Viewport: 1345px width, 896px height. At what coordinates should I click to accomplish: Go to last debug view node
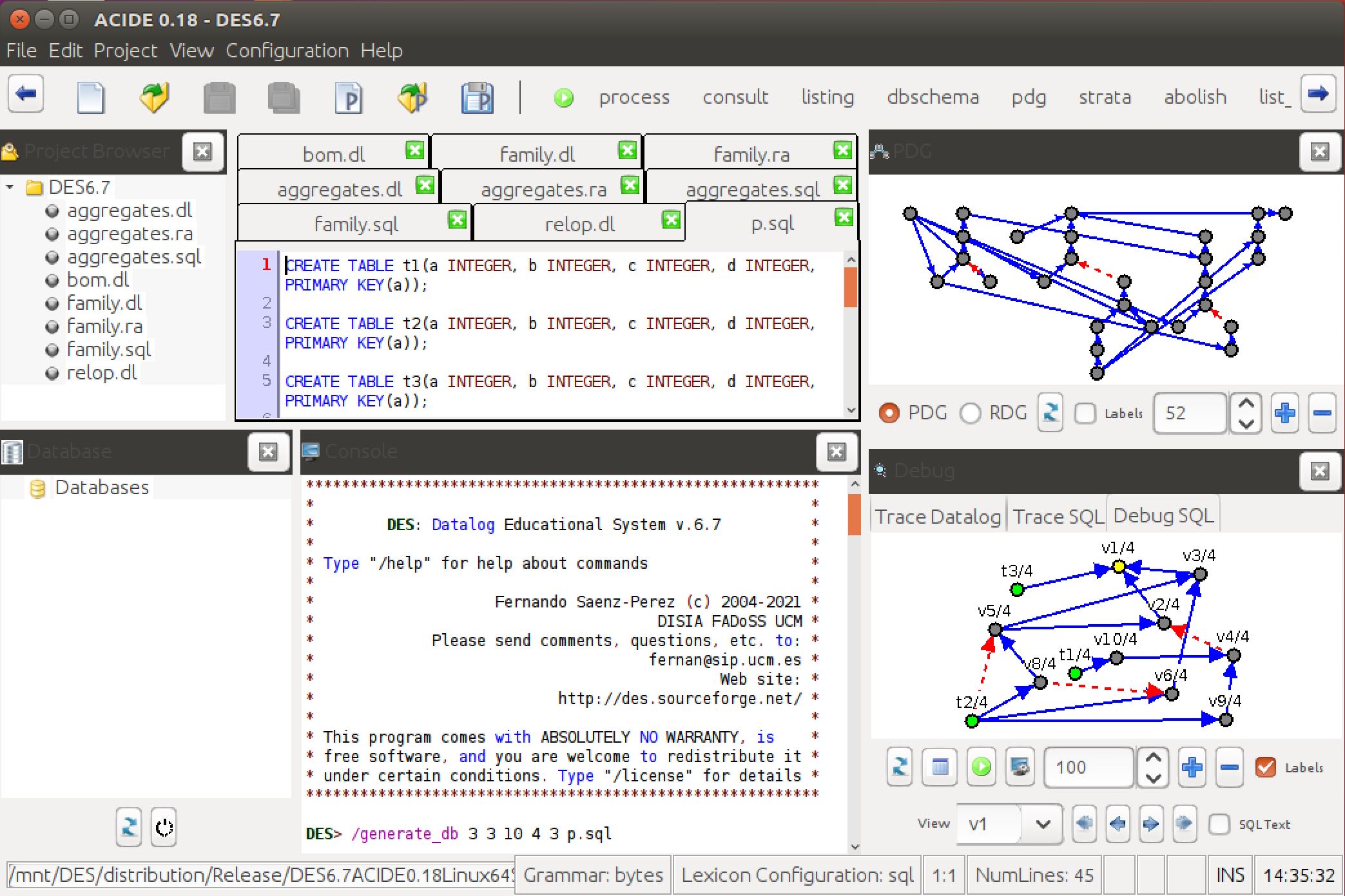pyautogui.click(x=1184, y=824)
